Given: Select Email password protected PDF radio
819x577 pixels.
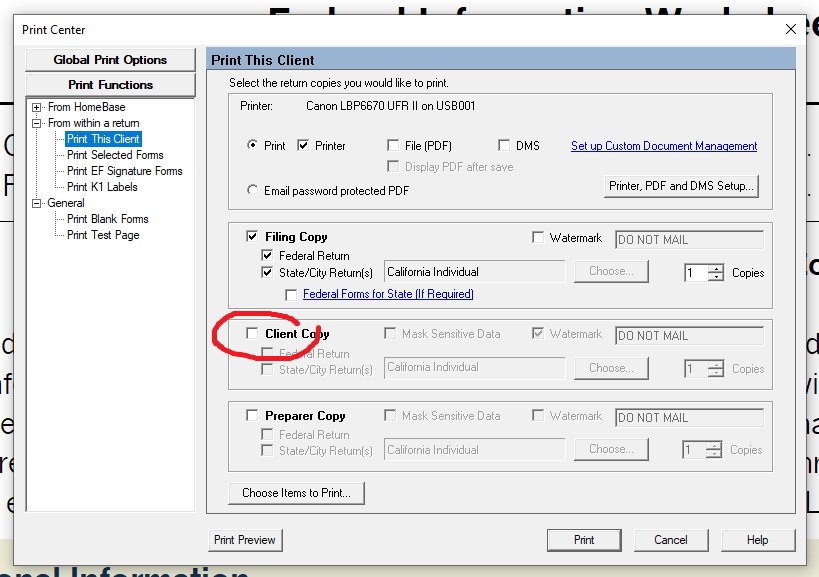Looking at the screenshot, I should (252, 190).
